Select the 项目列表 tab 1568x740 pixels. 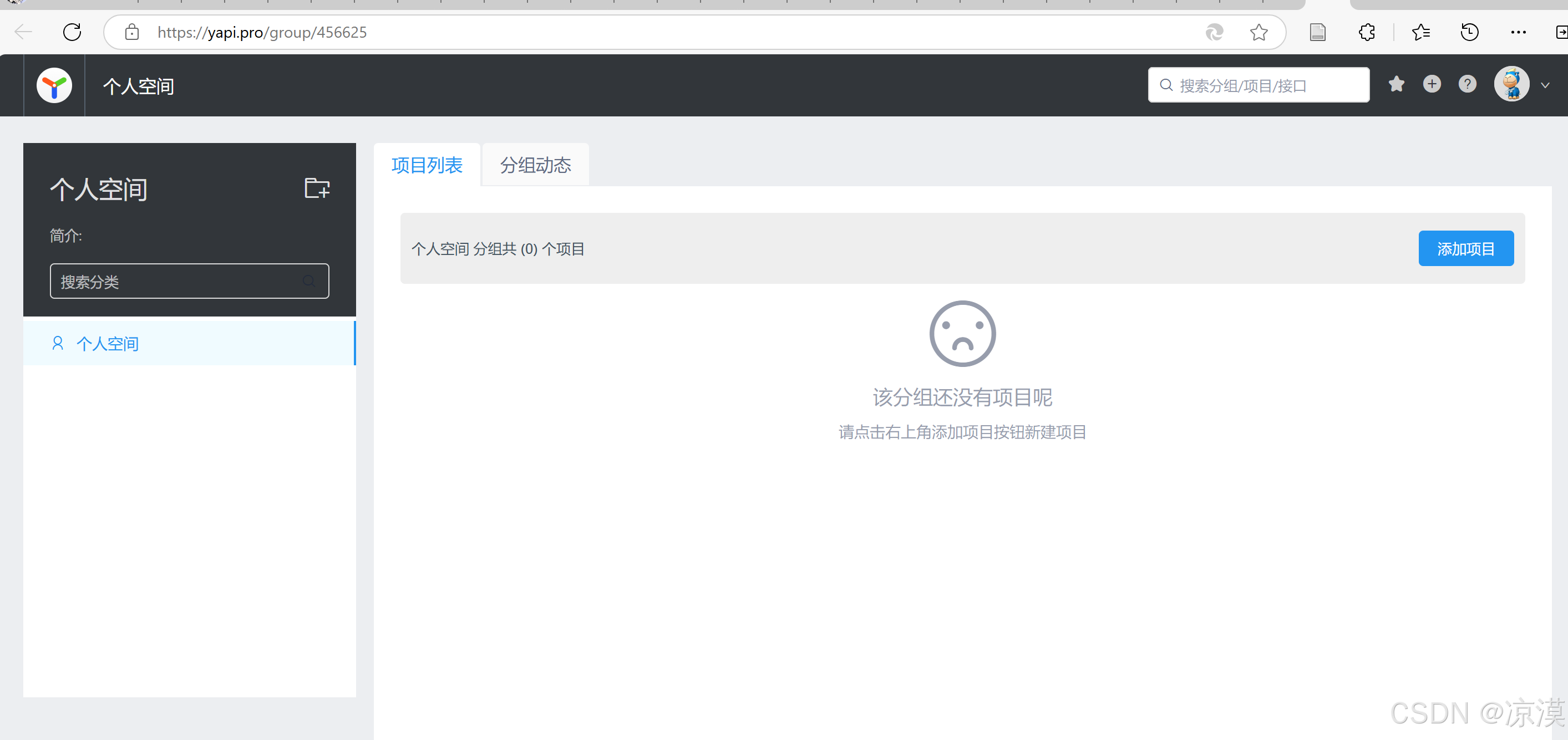coord(427,164)
